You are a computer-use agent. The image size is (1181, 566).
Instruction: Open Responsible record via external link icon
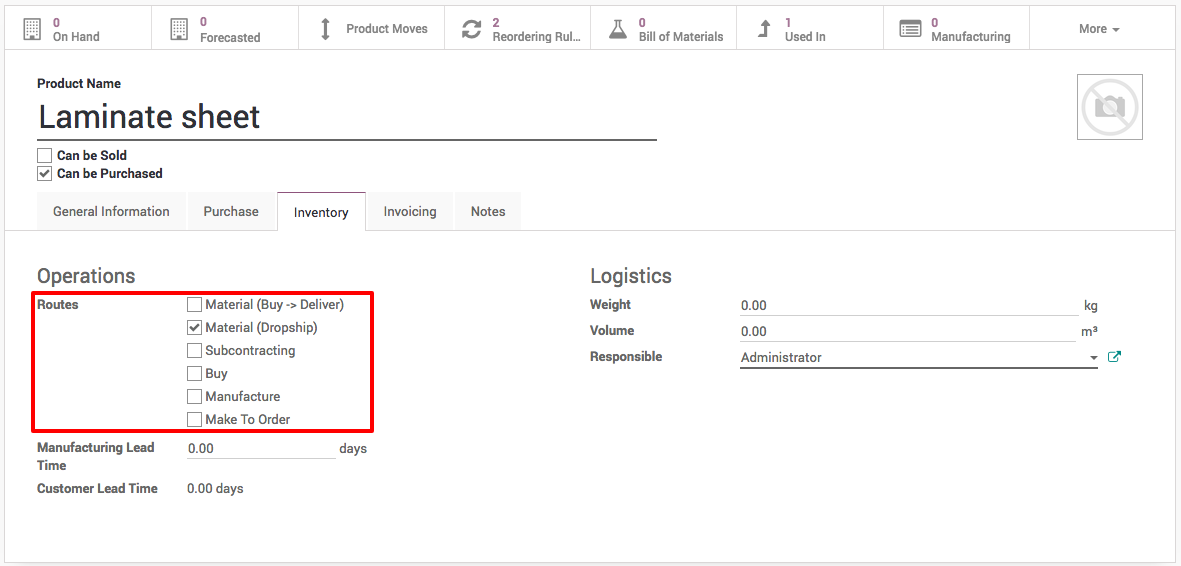[1114, 357]
